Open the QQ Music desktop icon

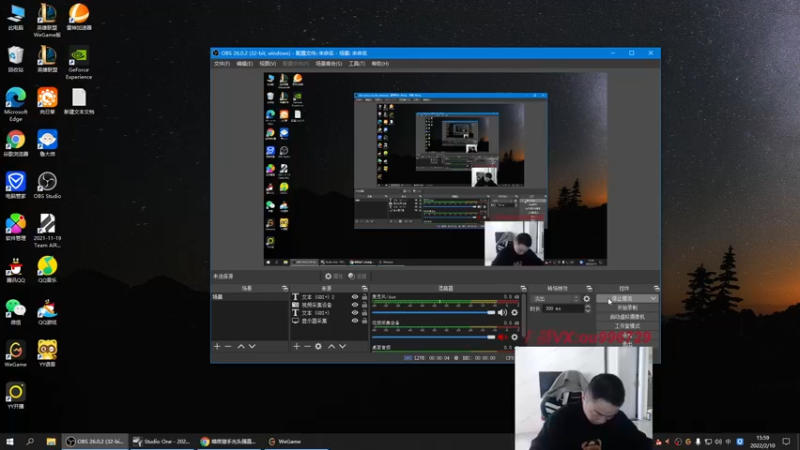click(x=47, y=270)
